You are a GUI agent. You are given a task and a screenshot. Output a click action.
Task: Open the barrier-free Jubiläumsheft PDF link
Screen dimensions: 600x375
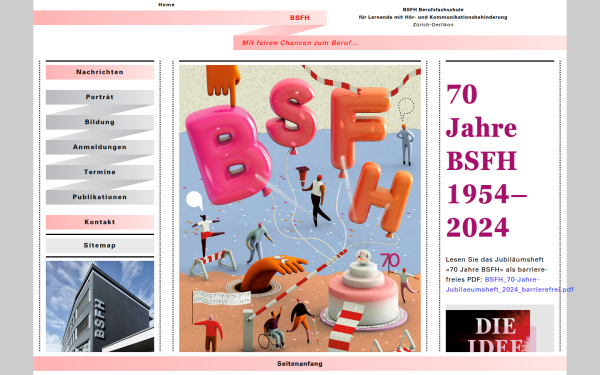coord(510,285)
